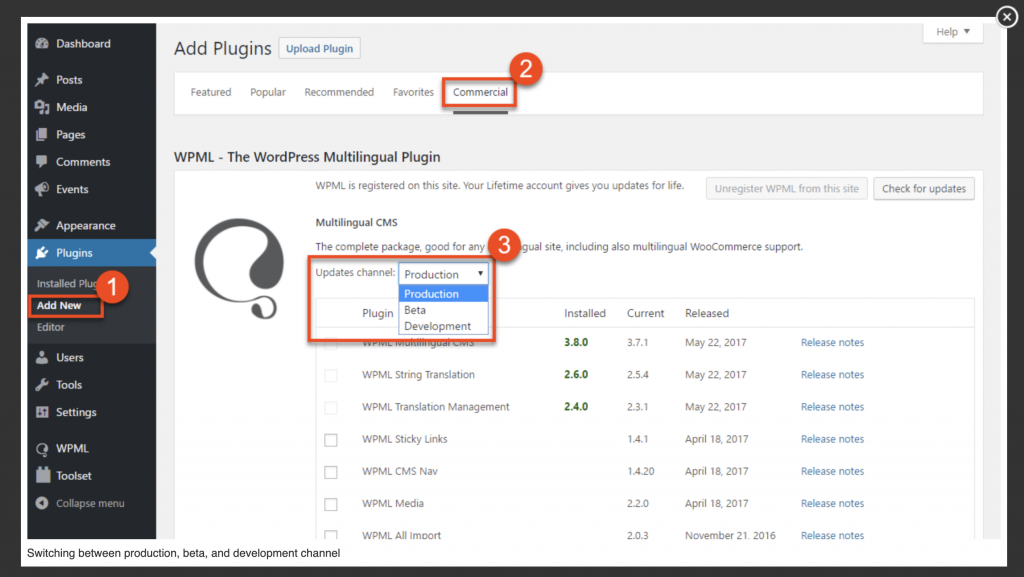Image resolution: width=1024 pixels, height=577 pixels.
Task: Click the Pages document icon
Action: point(42,134)
